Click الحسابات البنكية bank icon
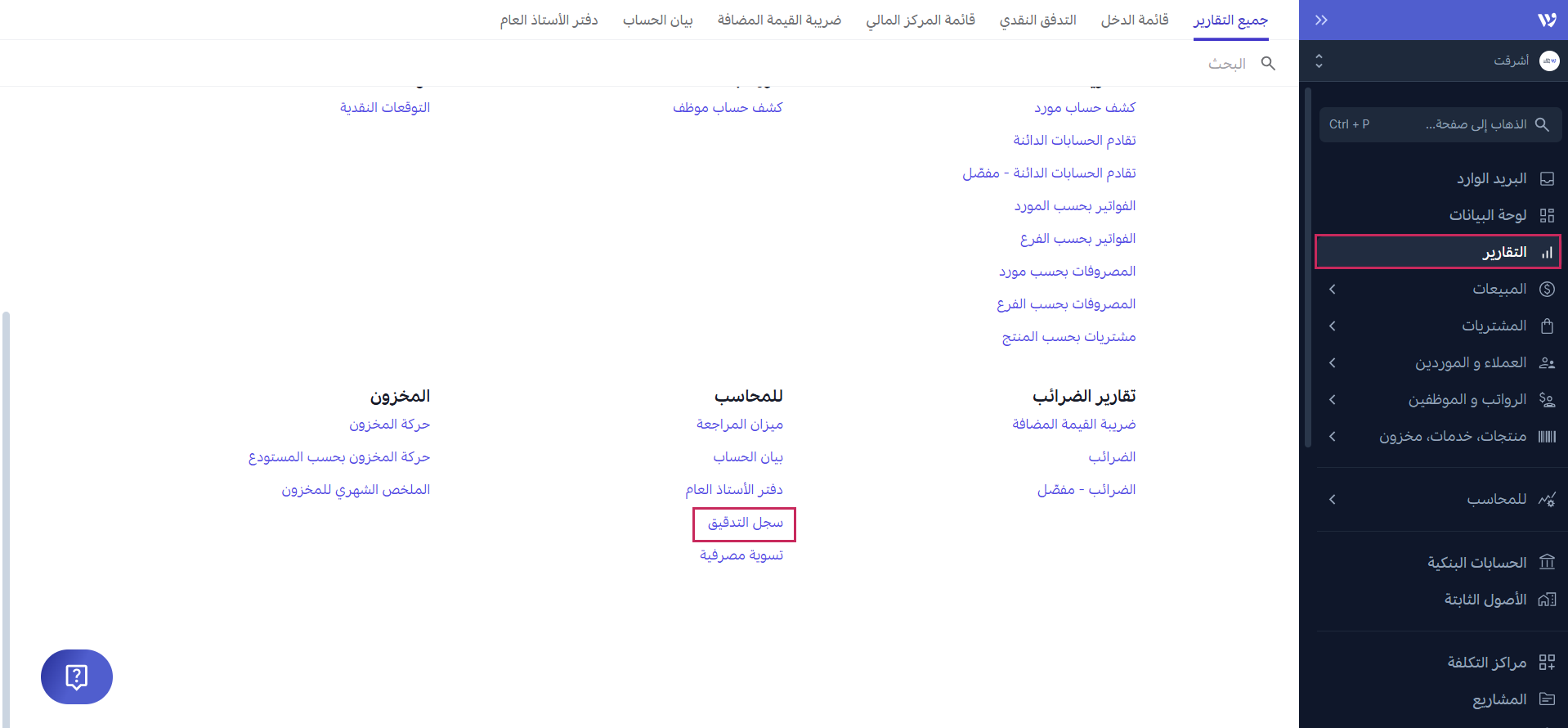This screenshot has height=728, width=1568. 1547,563
